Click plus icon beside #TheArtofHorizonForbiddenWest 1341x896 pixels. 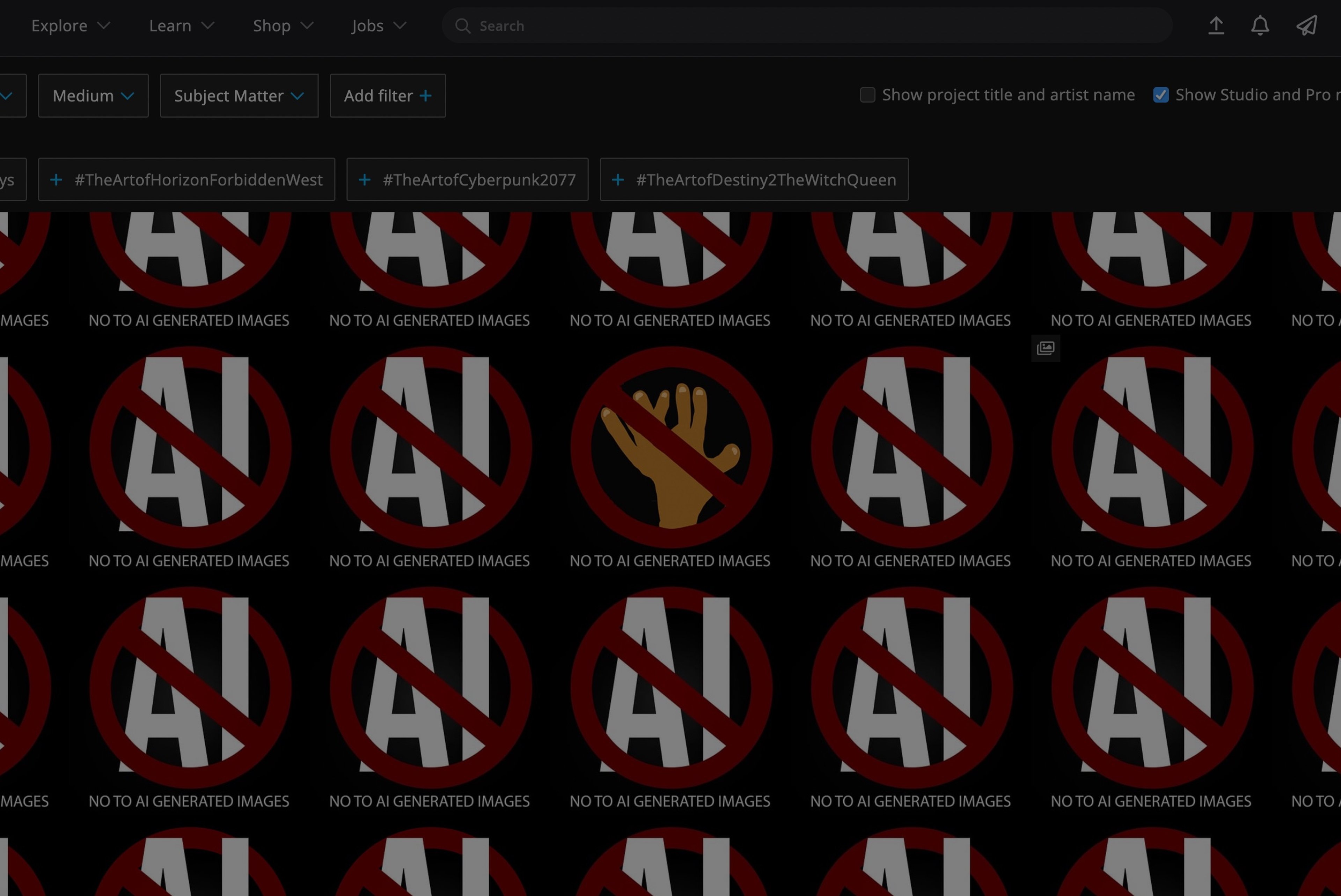pos(56,180)
